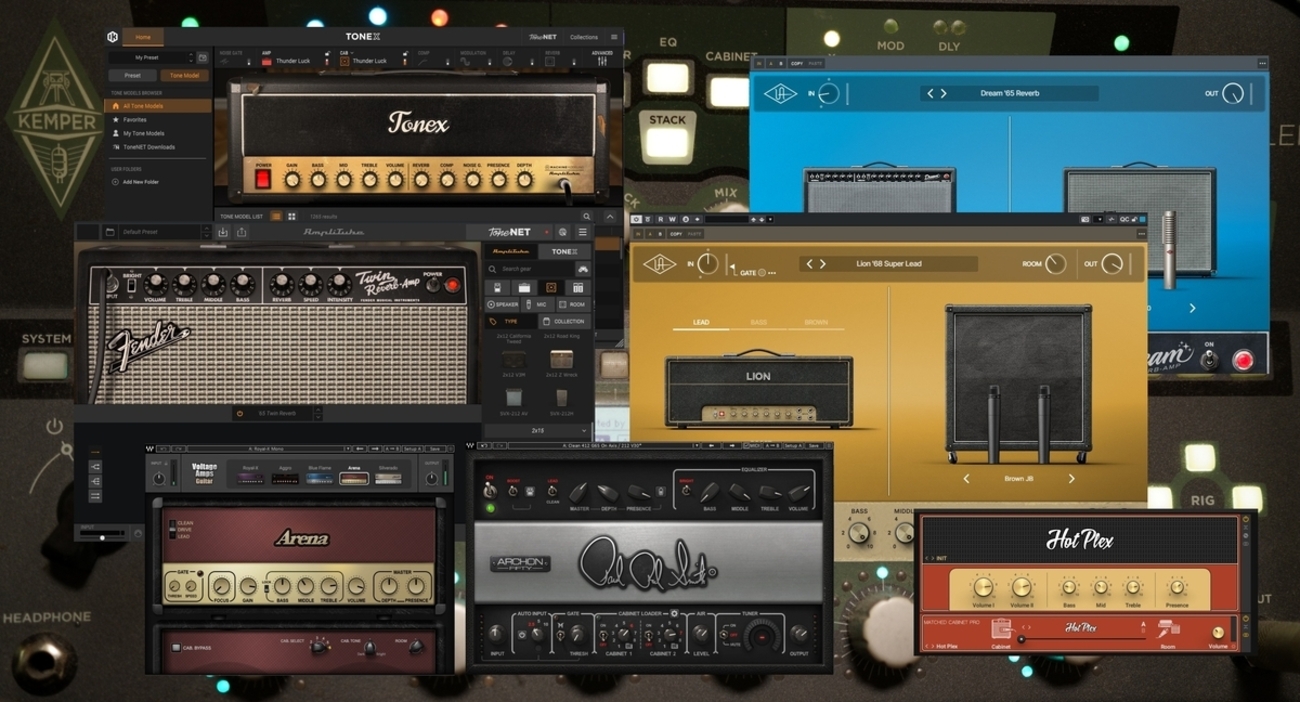1300x702 pixels.
Task: Open the TONEX Advanced settings icon
Action: pos(602,61)
